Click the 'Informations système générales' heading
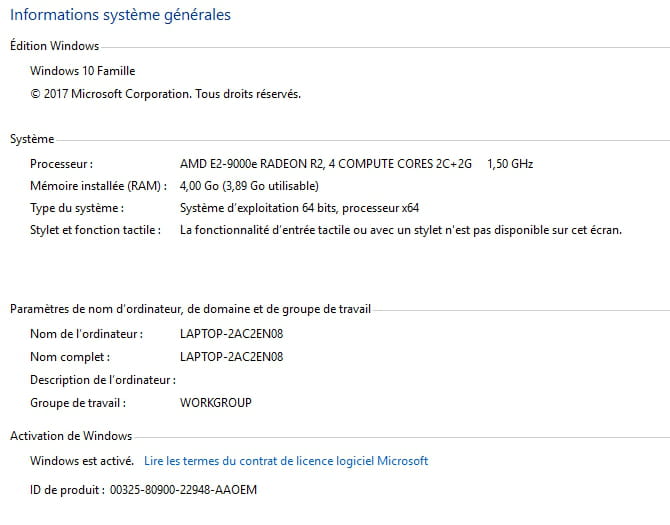Screen dimensions: 670x525 pyautogui.click(x=120, y=15)
